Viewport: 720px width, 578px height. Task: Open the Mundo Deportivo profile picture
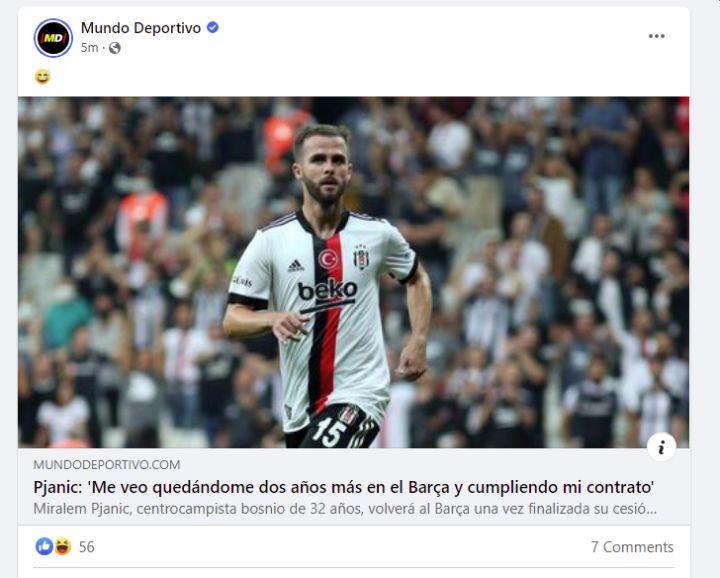coord(53,38)
